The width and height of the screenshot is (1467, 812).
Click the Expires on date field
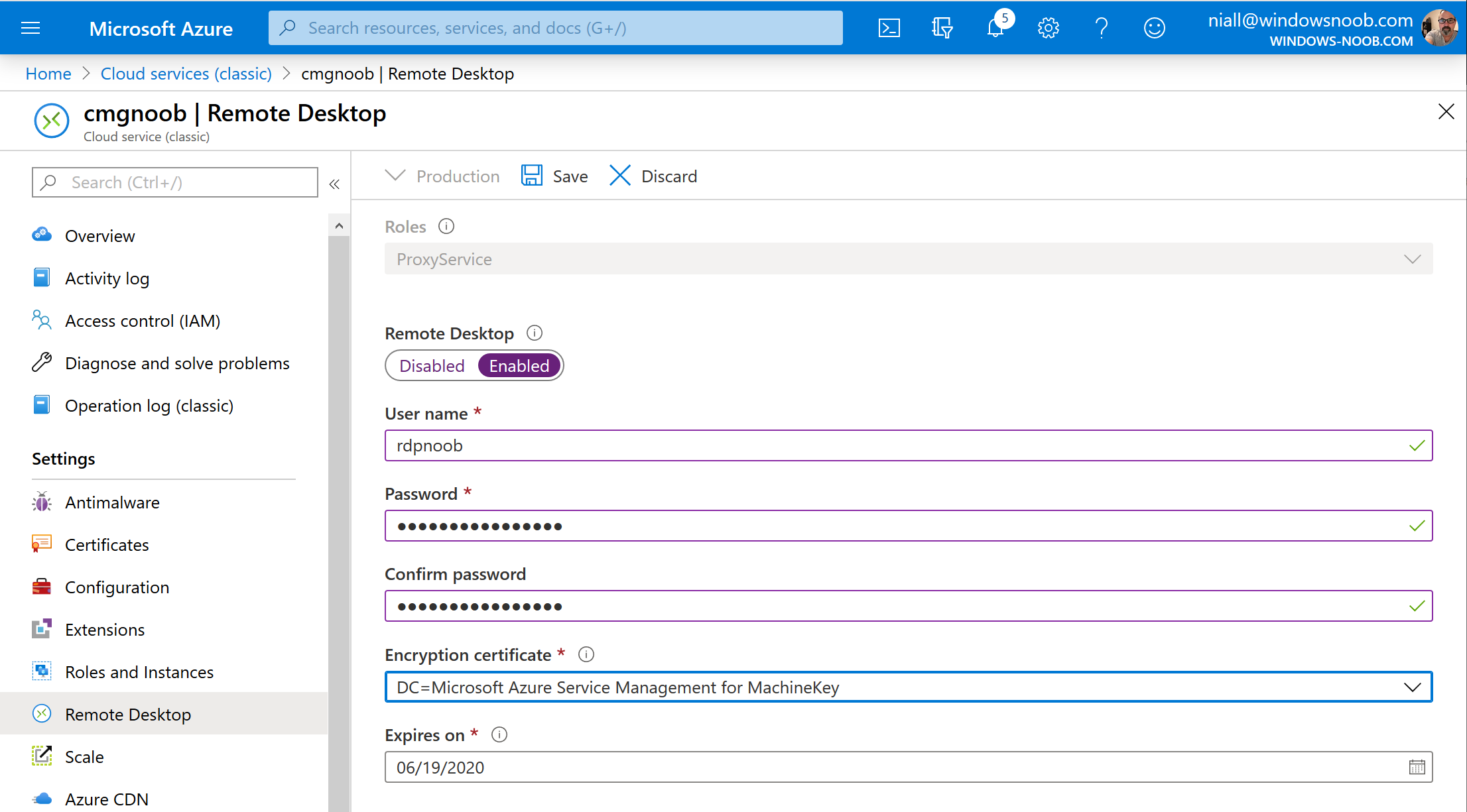[909, 767]
